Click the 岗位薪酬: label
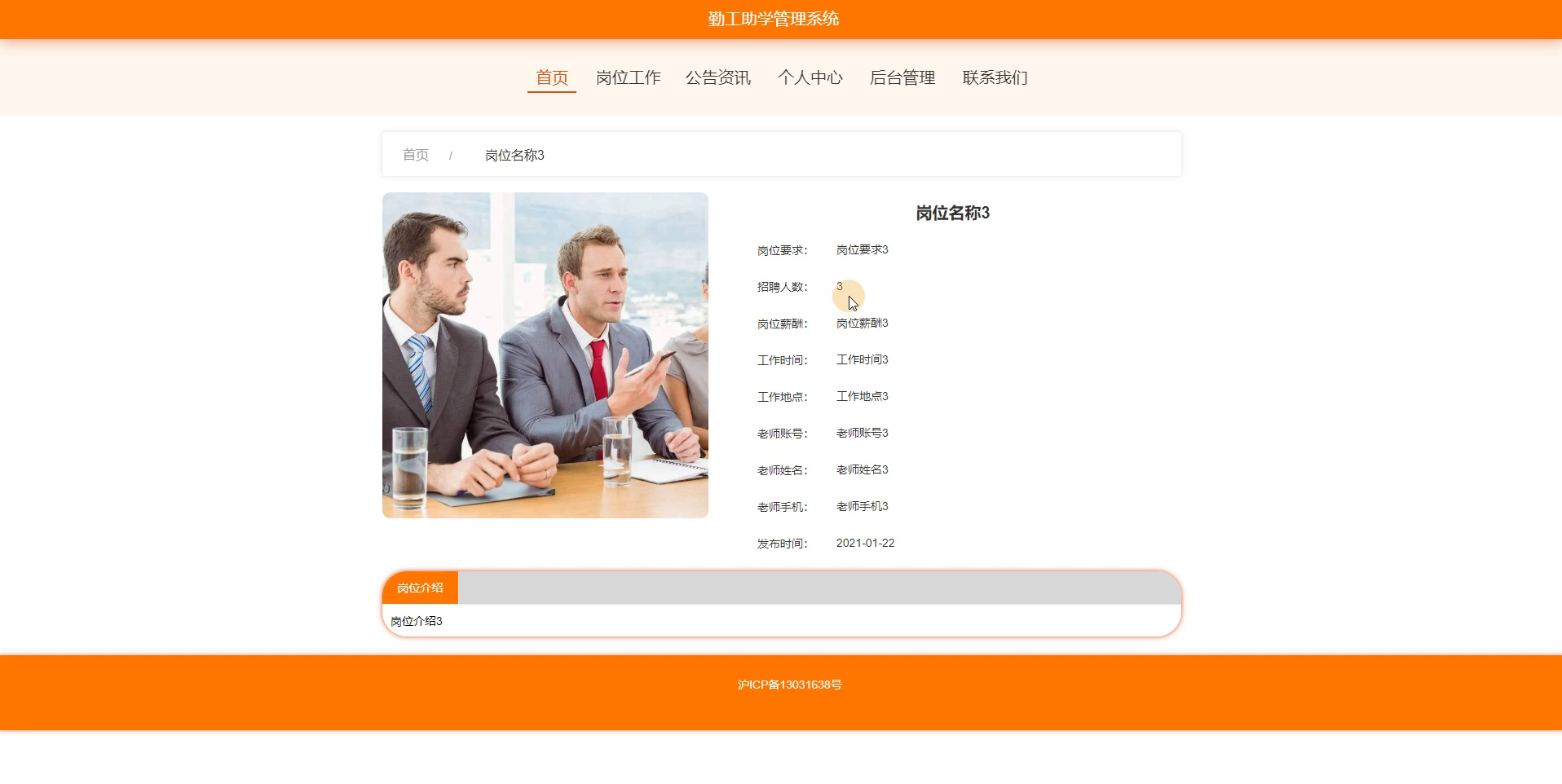 pyautogui.click(x=782, y=324)
